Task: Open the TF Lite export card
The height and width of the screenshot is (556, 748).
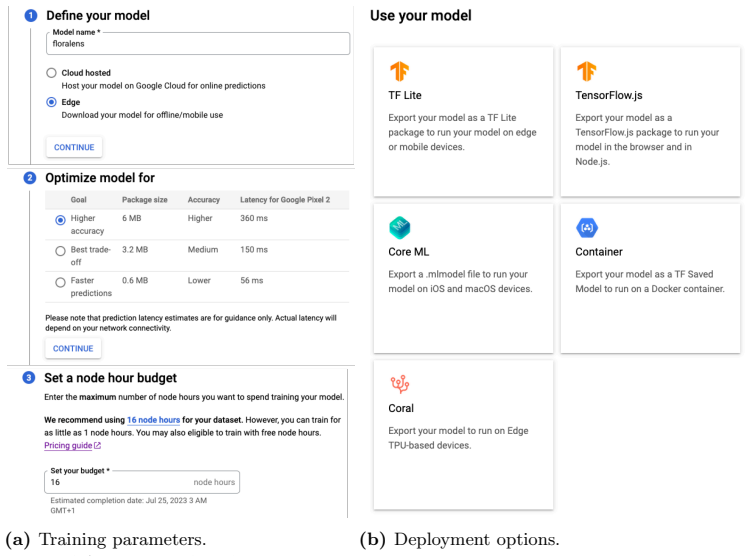Action: click(x=463, y=122)
